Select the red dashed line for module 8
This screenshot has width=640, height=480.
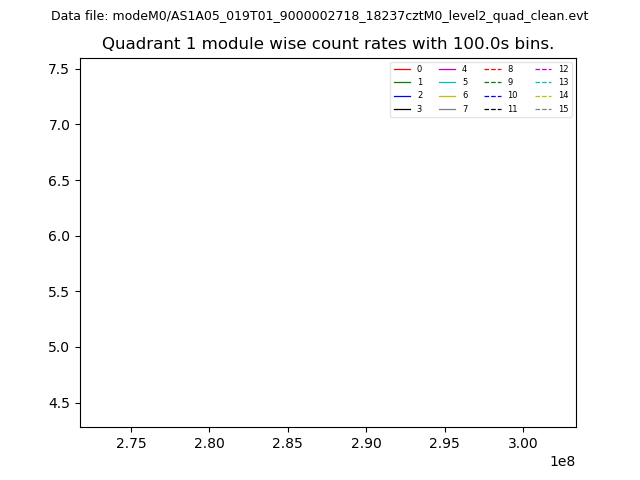[492, 69]
